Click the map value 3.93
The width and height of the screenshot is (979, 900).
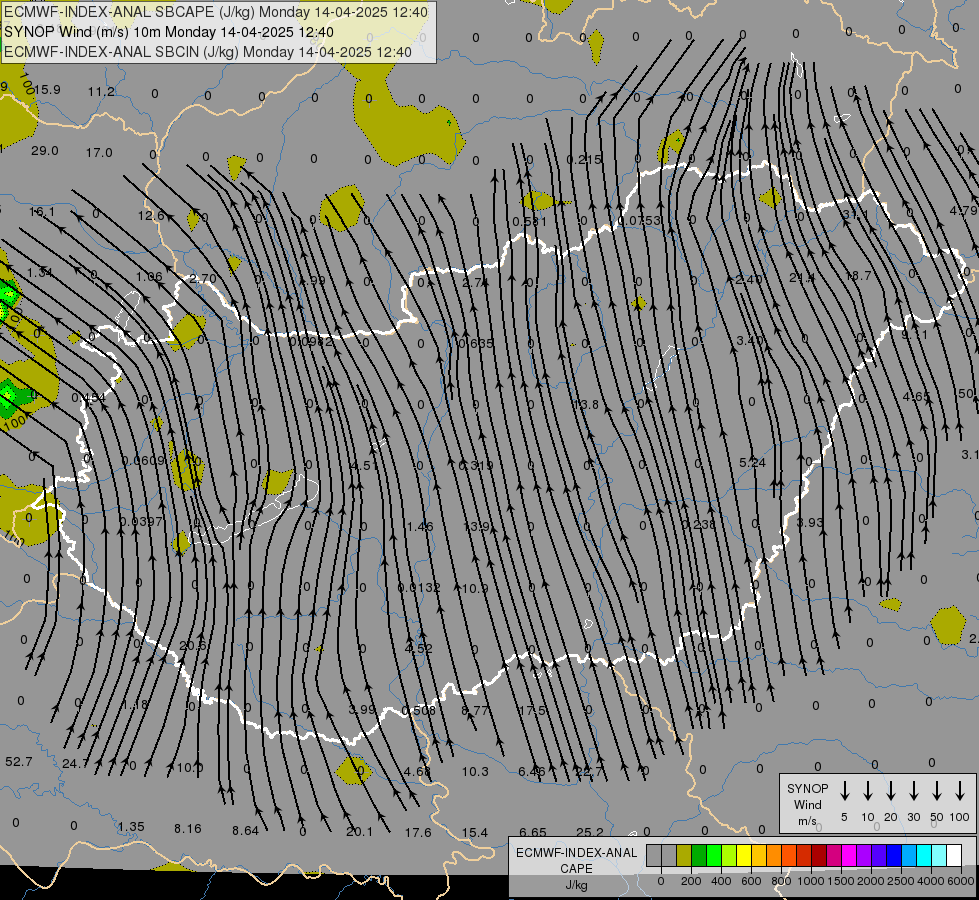(x=810, y=522)
